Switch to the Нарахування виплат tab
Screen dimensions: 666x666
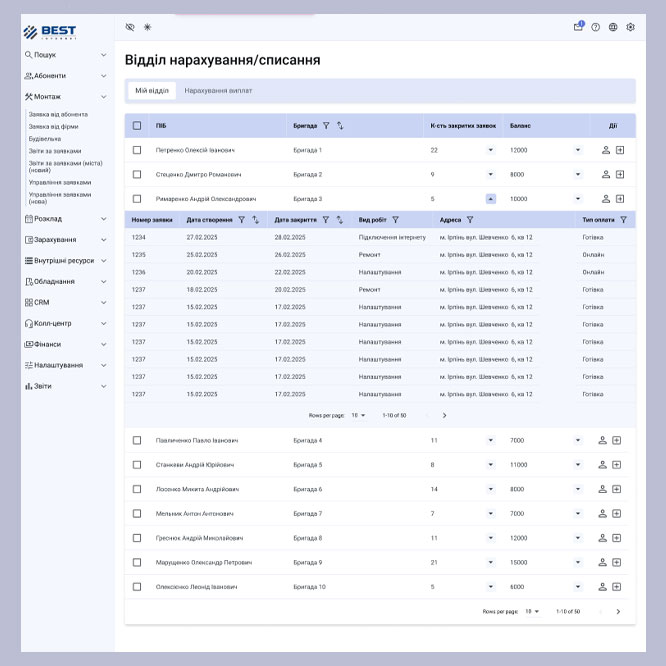[x=218, y=91]
